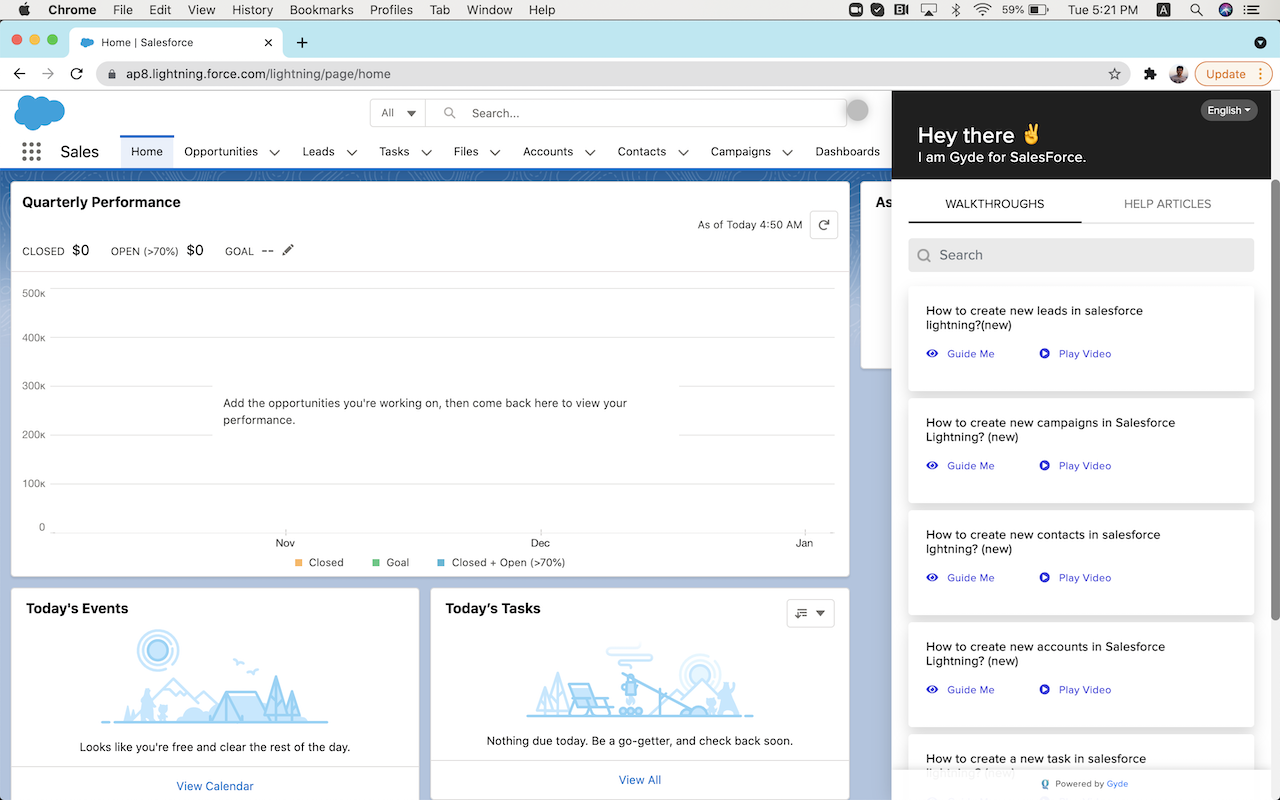The height and width of the screenshot is (800, 1280).
Task: Click the View Calendar link
Action: pos(215,786)
